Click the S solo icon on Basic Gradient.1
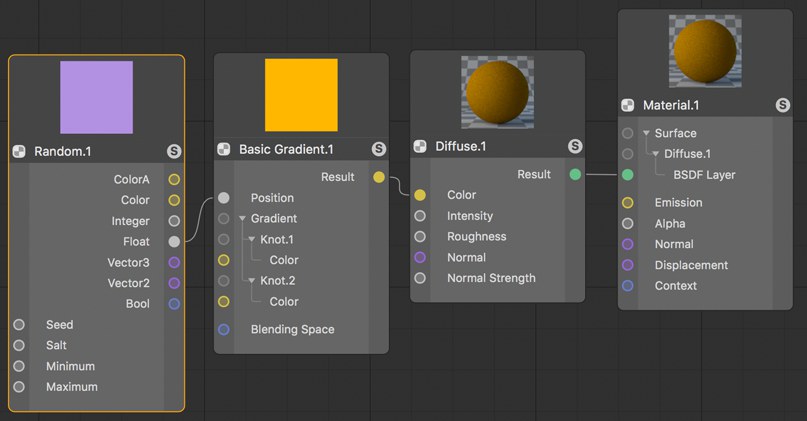 coord(379,149)
